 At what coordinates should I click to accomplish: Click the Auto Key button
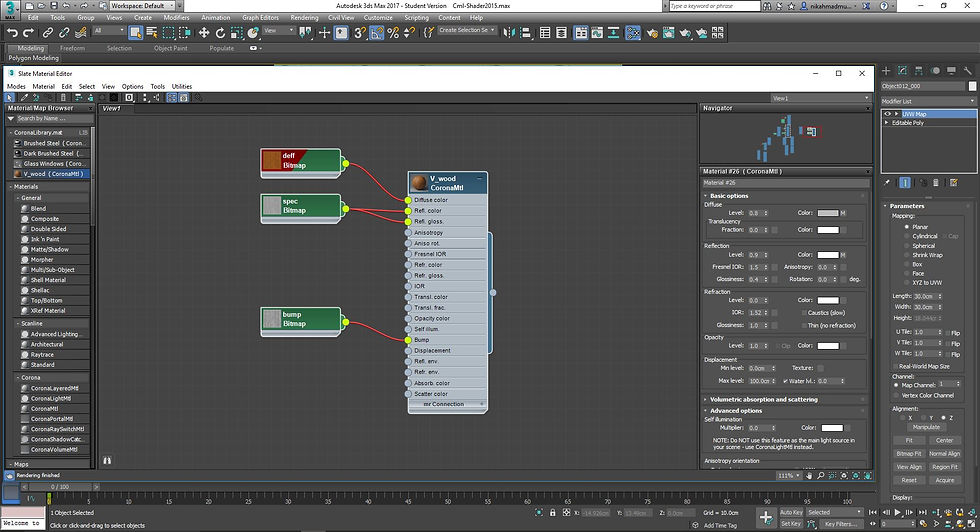tap(791, 512)
